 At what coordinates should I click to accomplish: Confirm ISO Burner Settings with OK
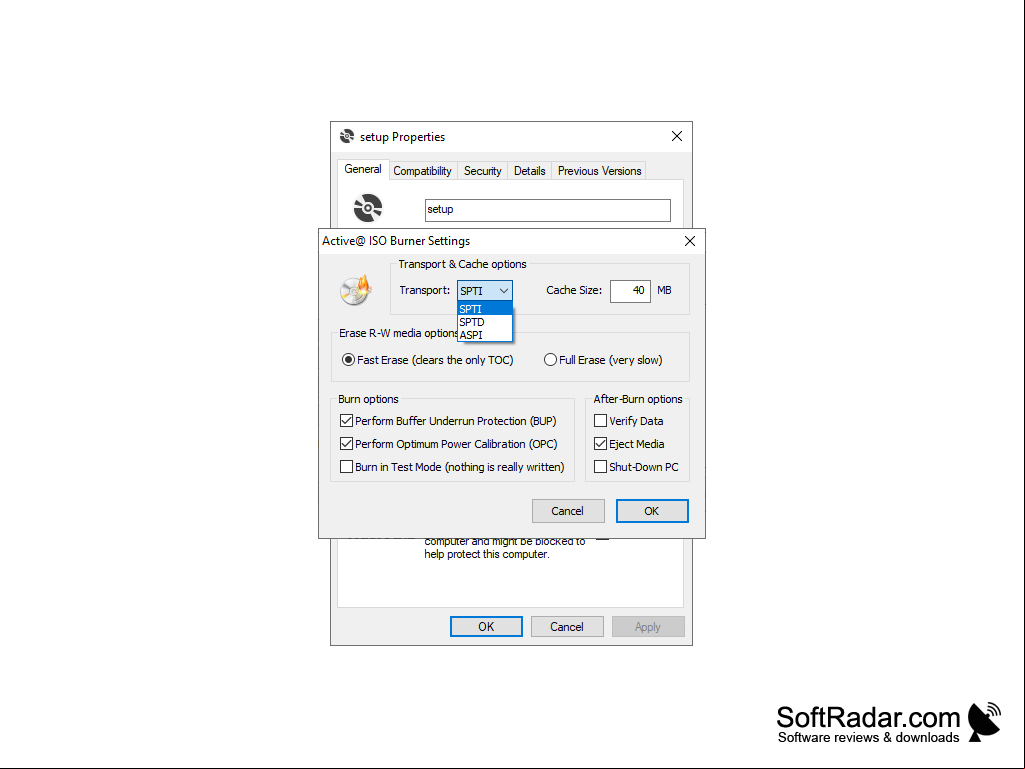(652, 511)
